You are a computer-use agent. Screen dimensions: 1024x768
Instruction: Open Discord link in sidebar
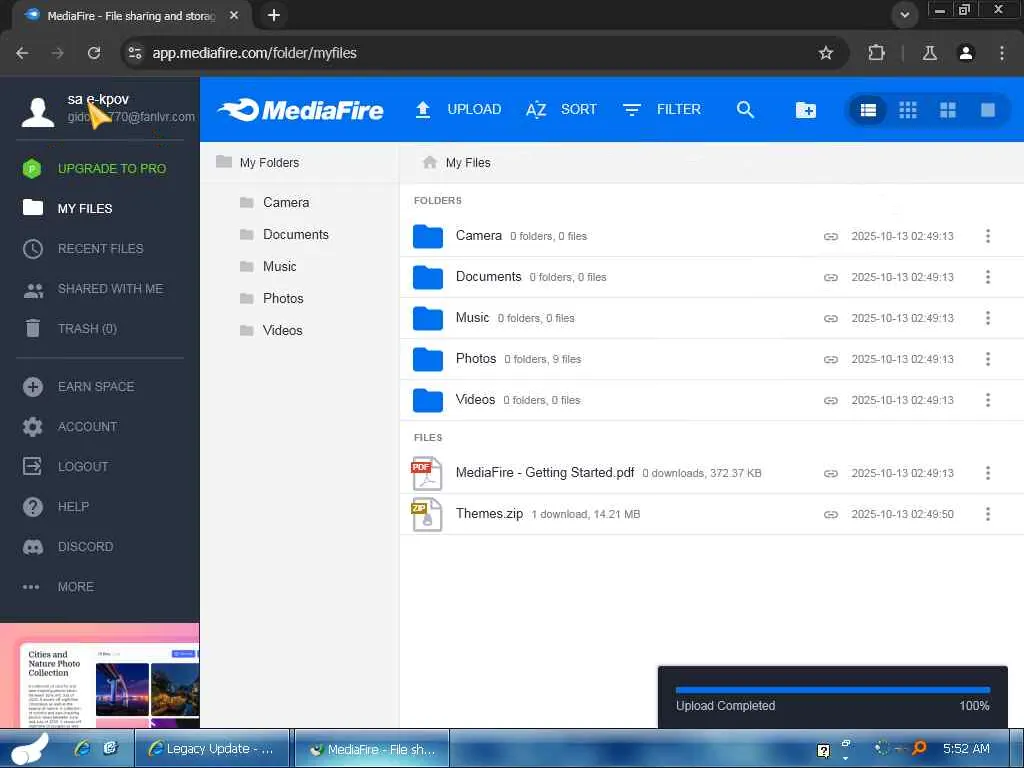point(68,547)
